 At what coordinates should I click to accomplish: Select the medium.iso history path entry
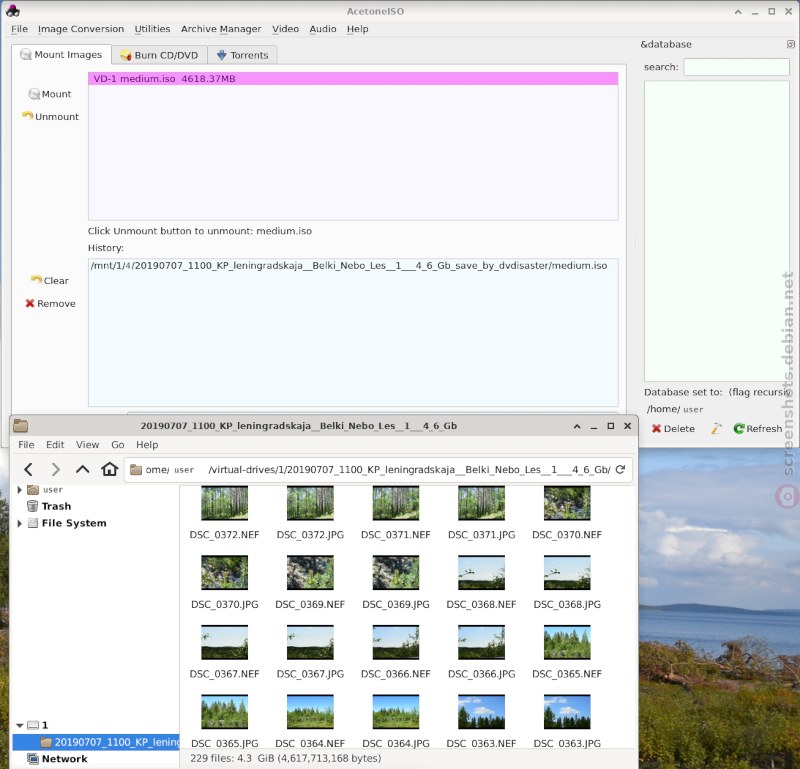(349, 265)
